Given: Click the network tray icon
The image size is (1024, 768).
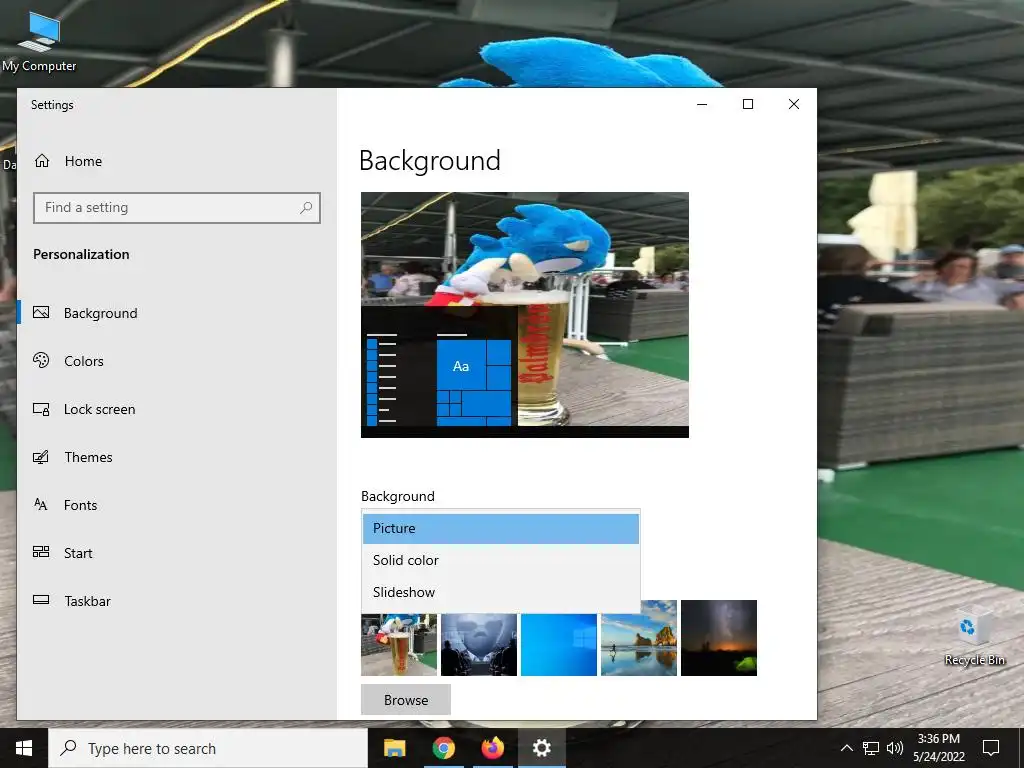Looking at the screenshot, I should 871,748.
